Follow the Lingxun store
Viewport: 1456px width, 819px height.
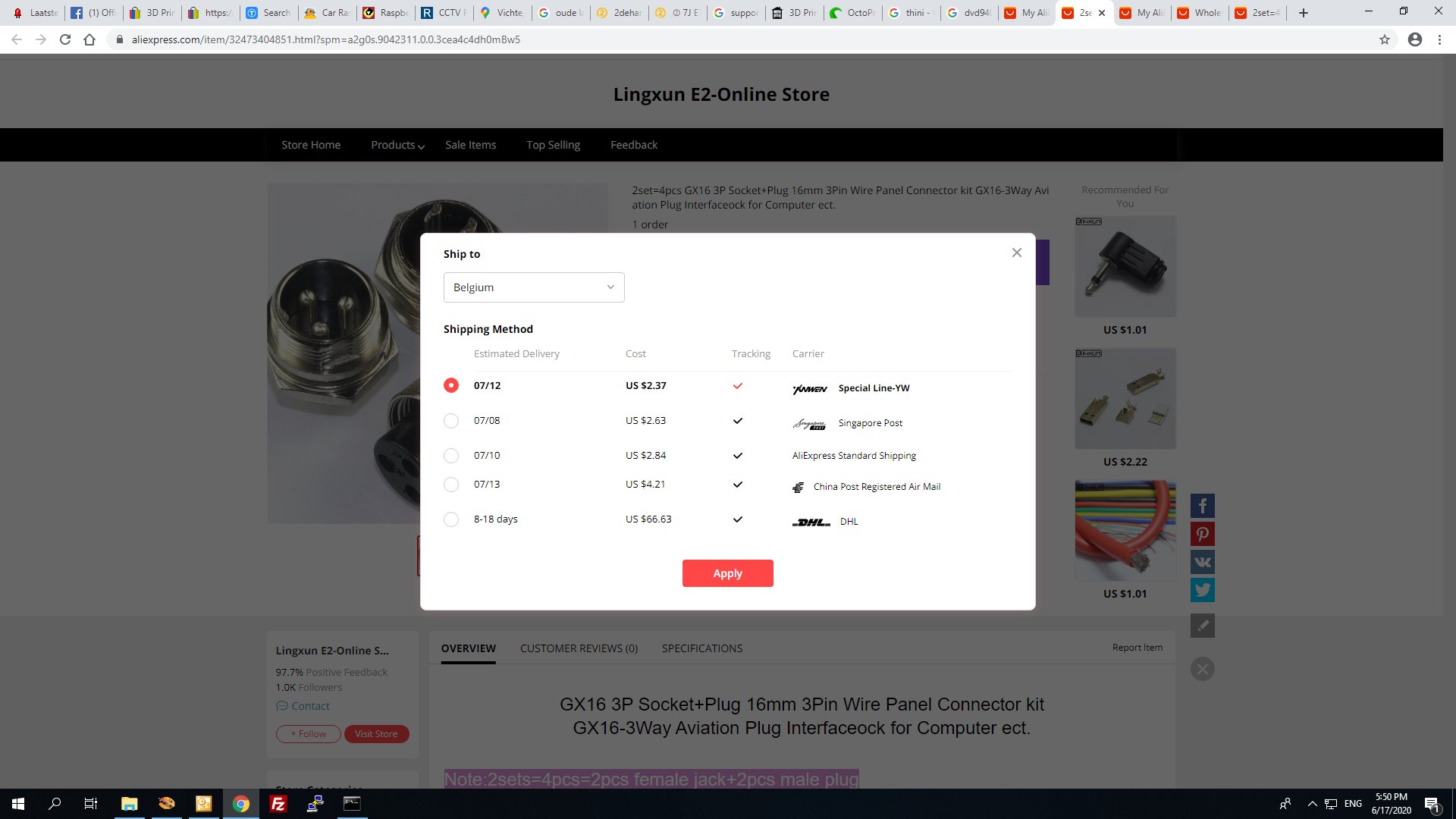click(309, 734)
